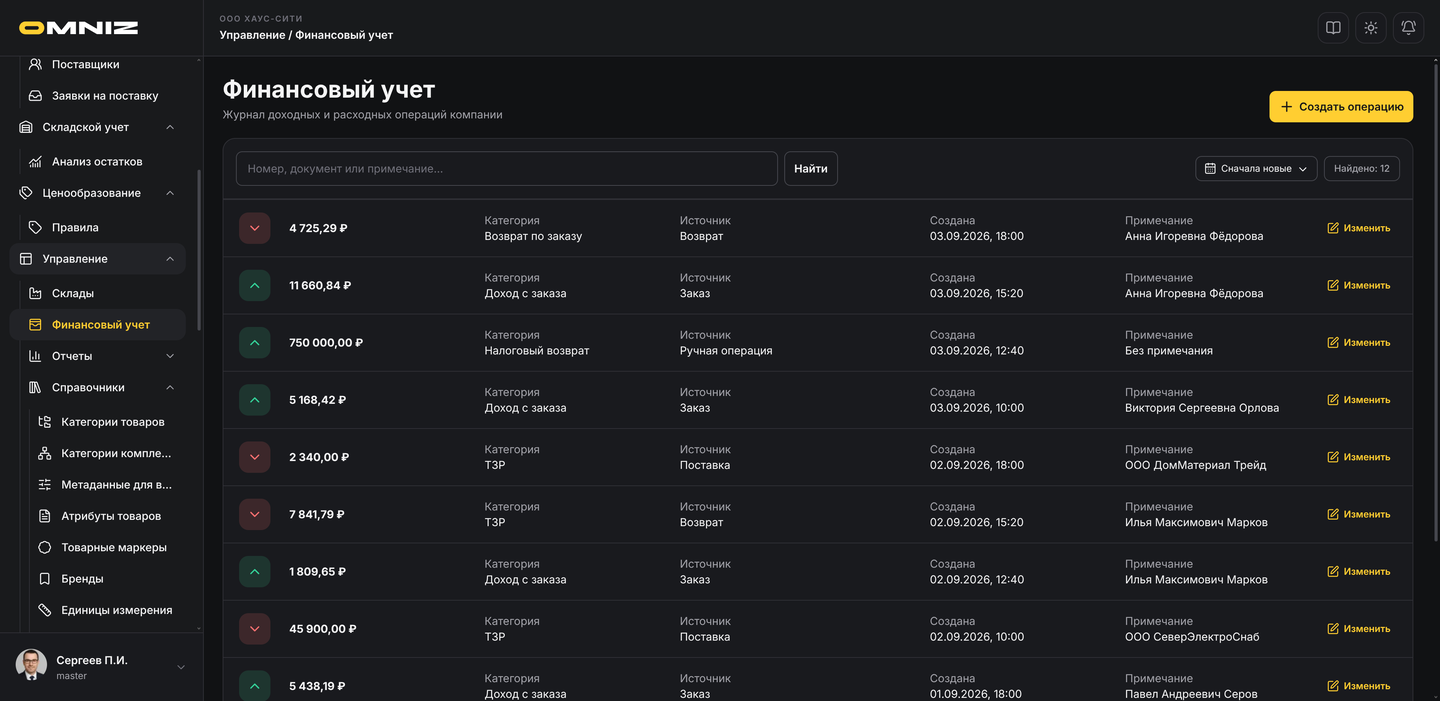Click green income arrow icon for 750 000,00 ₽
This screenshot has height=701, width=1440.
pyautogui.click(x=255, y=342)
